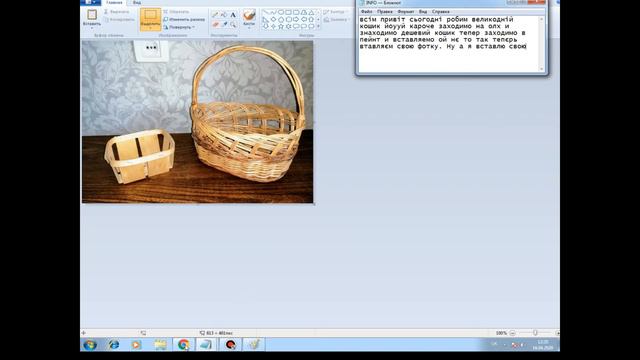Select the Pencil tool in Paint
Image resolution: width=640 pixels, height=360 pixels.
click(215, 15)
